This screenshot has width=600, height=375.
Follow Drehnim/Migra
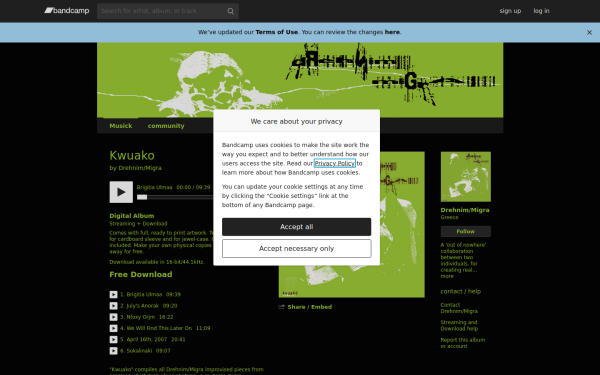click(x=466, y=232)
